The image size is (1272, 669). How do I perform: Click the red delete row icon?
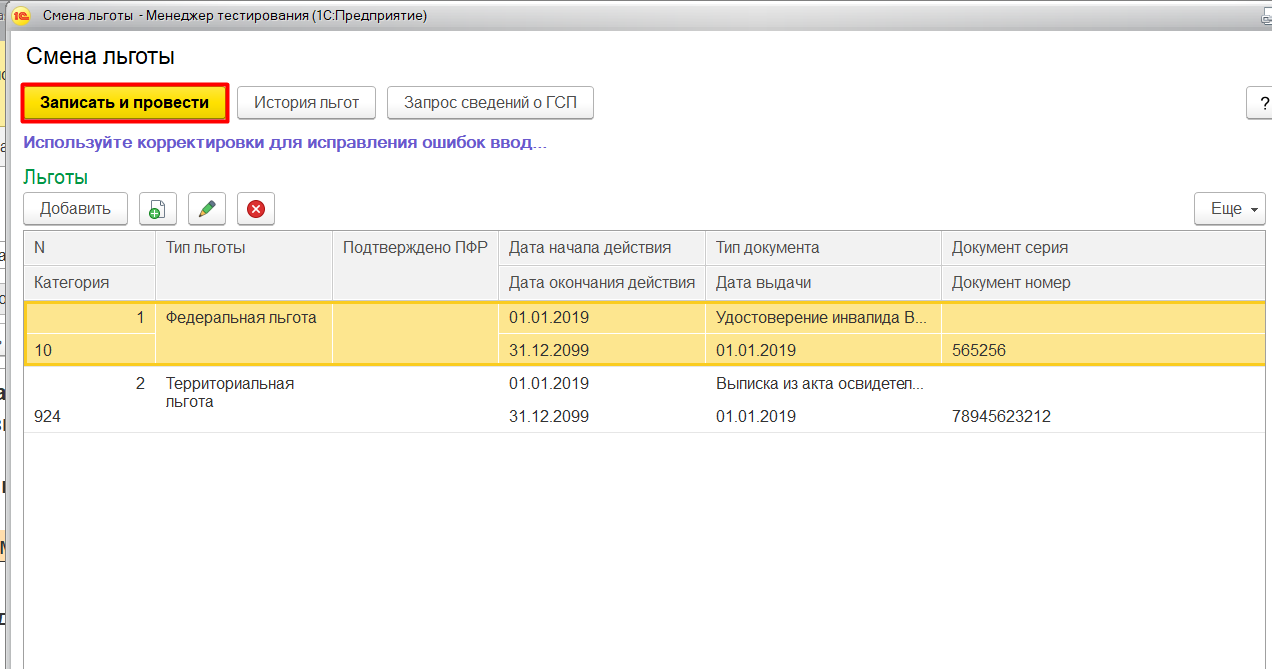point(256,209)
